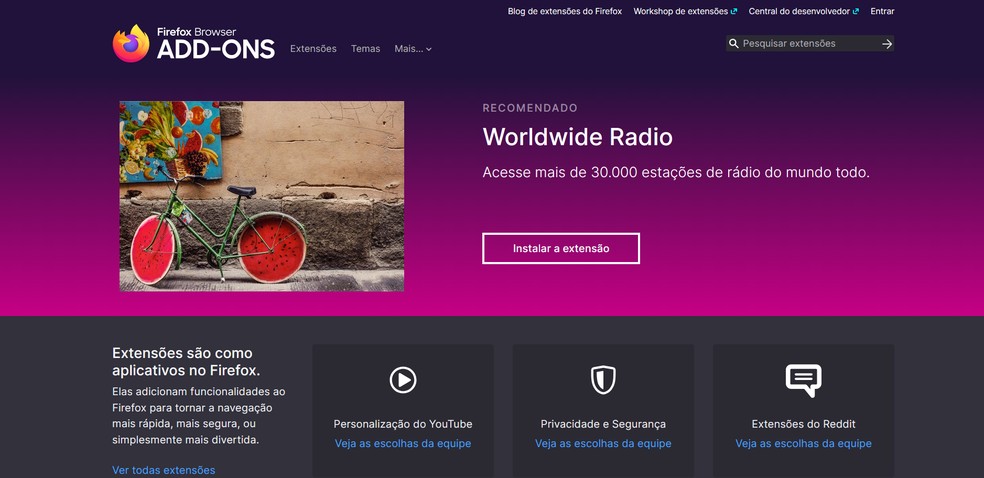
Task: Click external link icon beside Central do desenvolvedor
Action: (x=855, y=11)
